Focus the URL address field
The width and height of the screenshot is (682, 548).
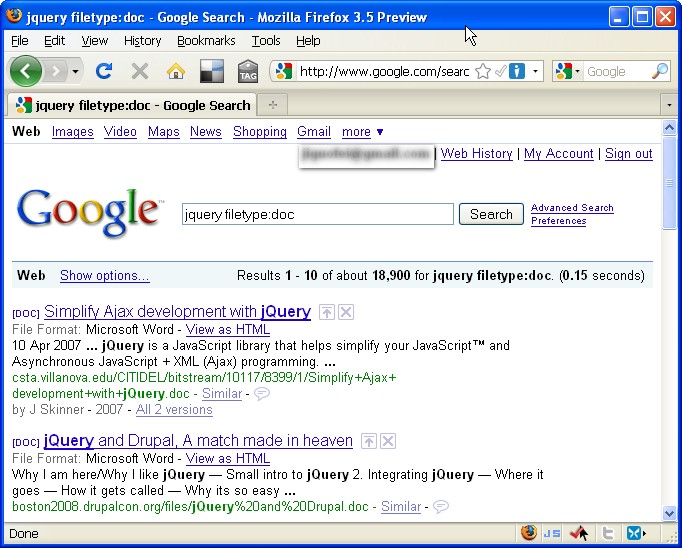(x=384, y=71)
